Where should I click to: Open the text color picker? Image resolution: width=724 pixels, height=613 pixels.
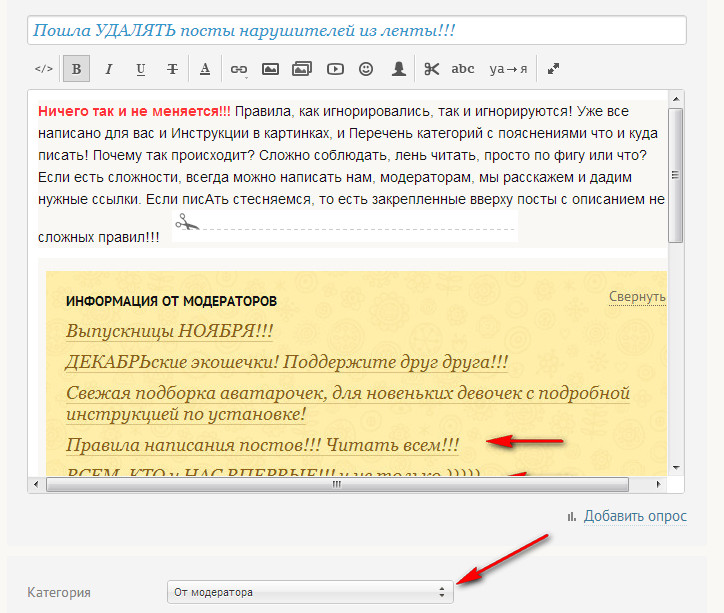pos(205,69)
